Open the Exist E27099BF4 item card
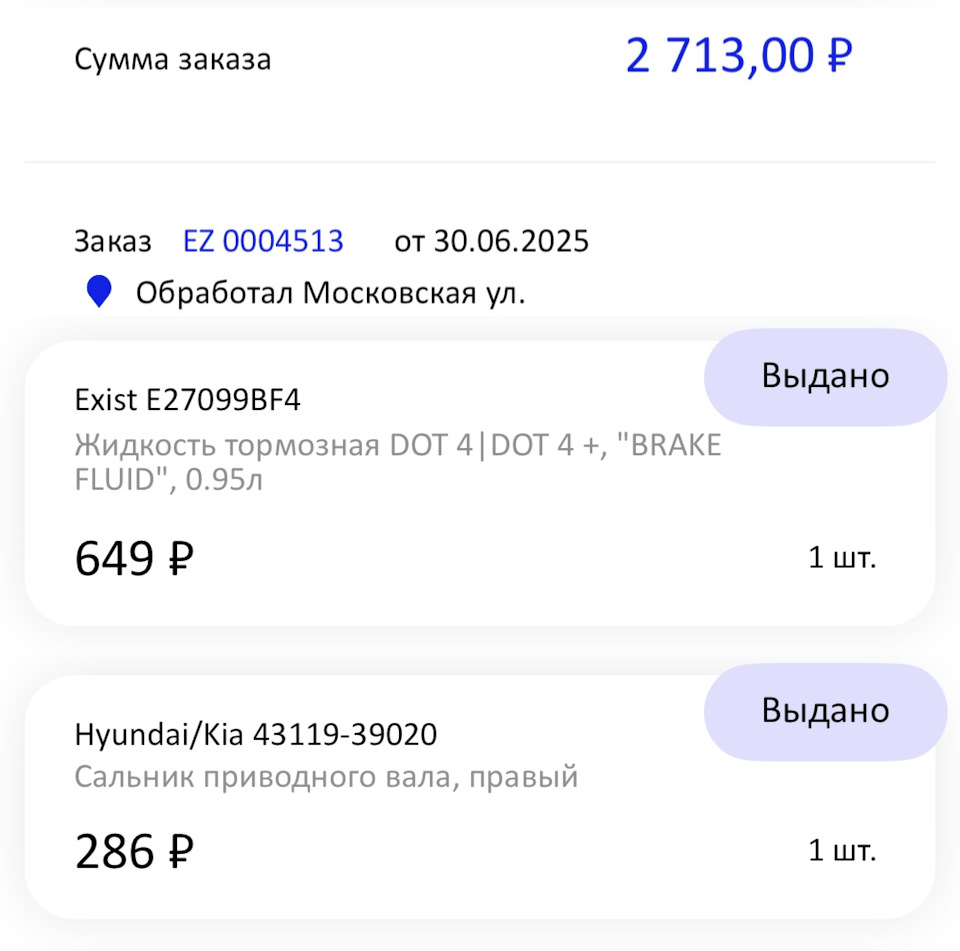This screenshot has width=960, height=951. tap(479, 483)
